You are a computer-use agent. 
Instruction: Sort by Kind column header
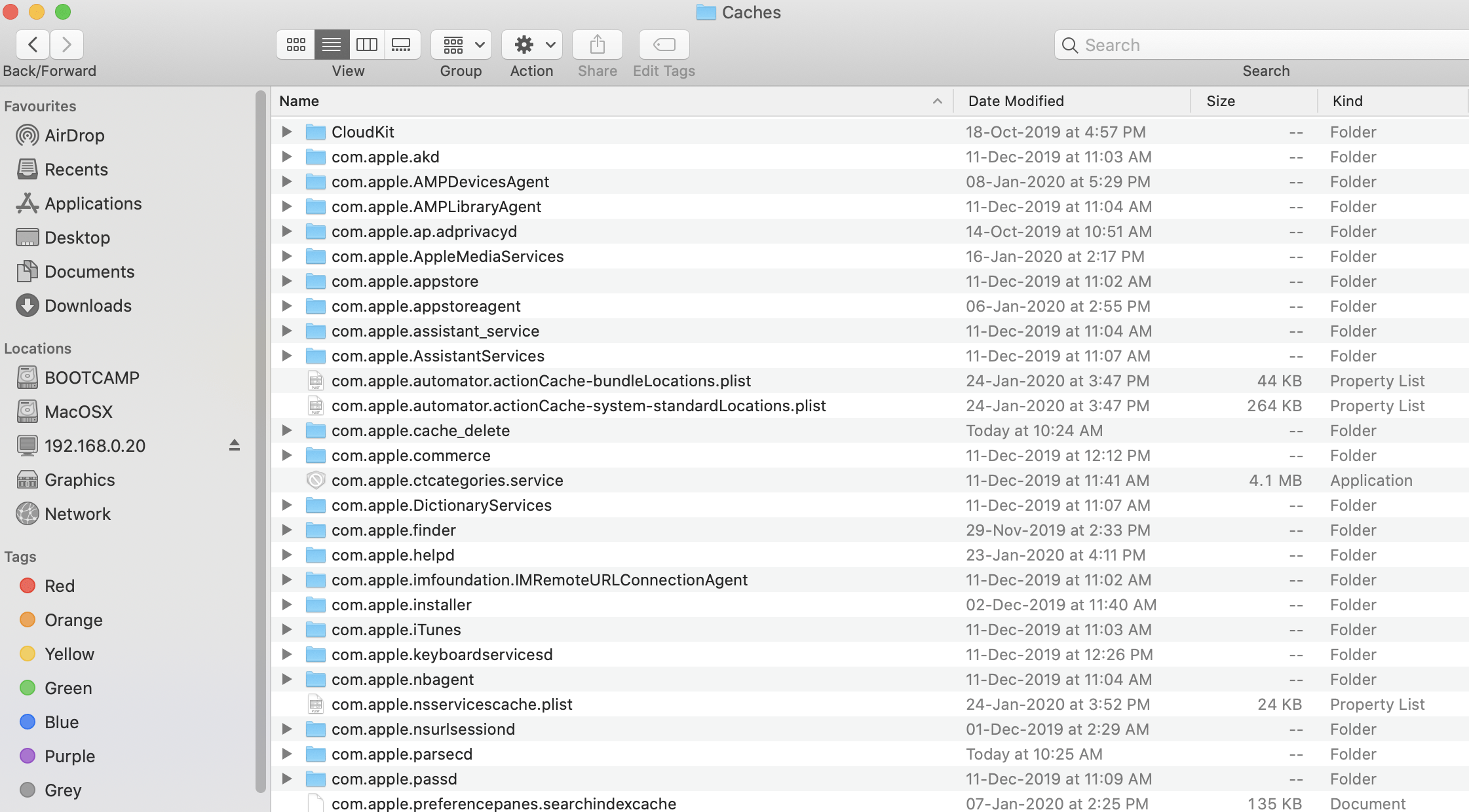pos(1393,101)
